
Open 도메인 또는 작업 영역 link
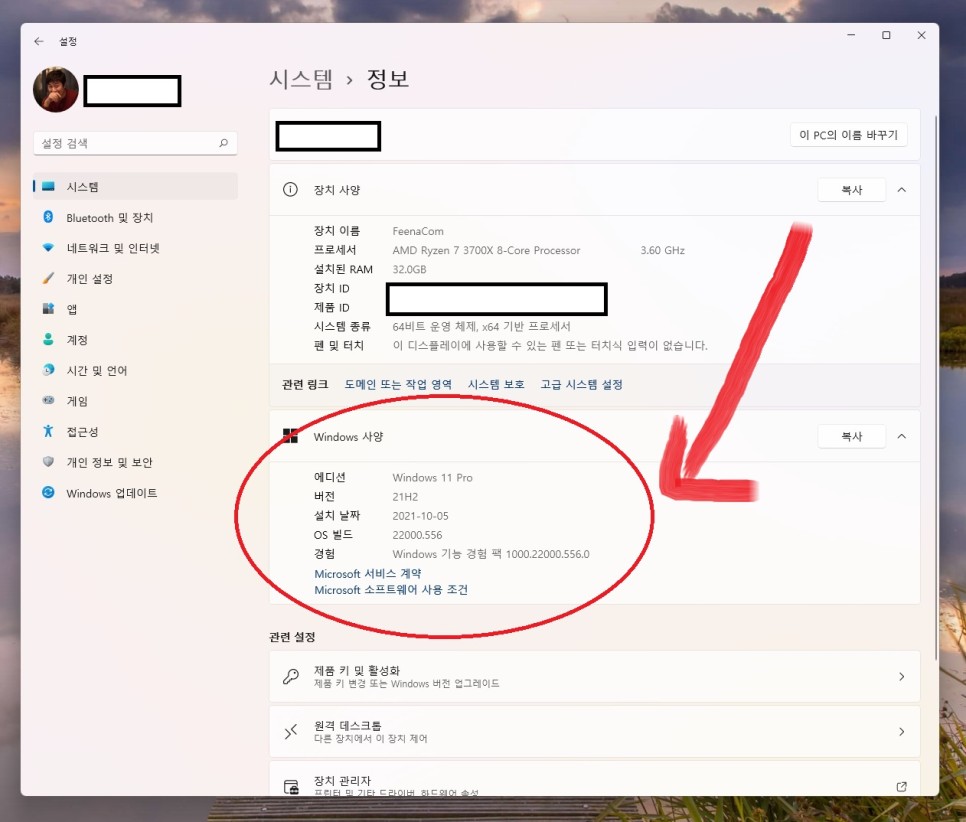(398, 385)
